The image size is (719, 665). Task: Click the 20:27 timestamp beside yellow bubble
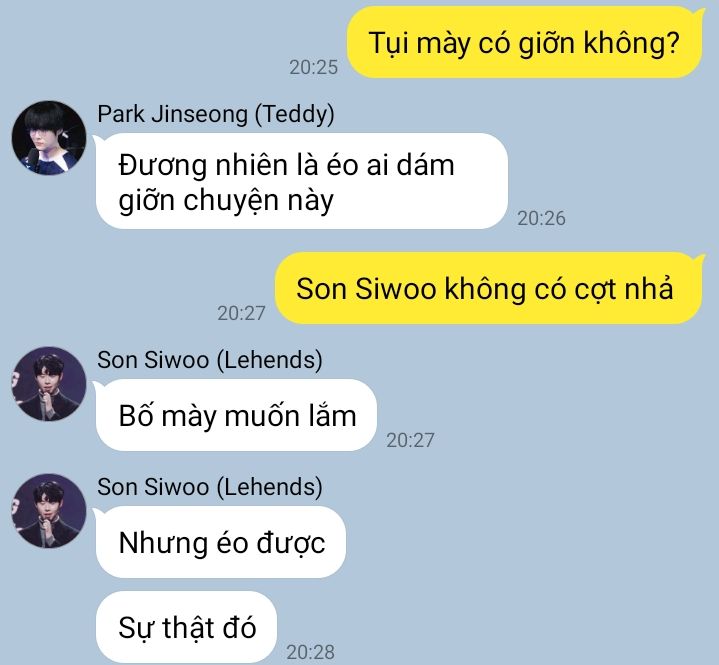tap(241, 313)
